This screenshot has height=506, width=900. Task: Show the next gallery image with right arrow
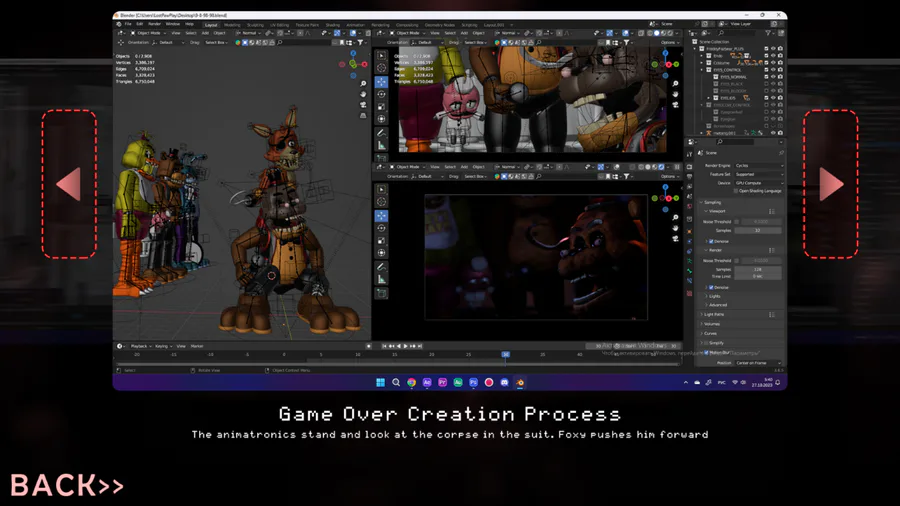[x=831, y=184]
